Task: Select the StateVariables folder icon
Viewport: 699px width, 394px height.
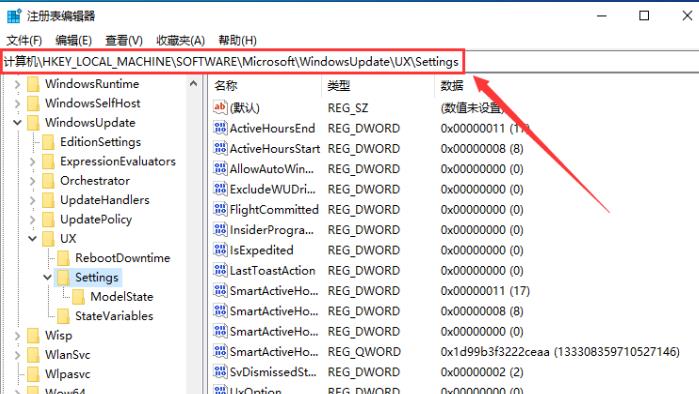Action: (63, 316)
